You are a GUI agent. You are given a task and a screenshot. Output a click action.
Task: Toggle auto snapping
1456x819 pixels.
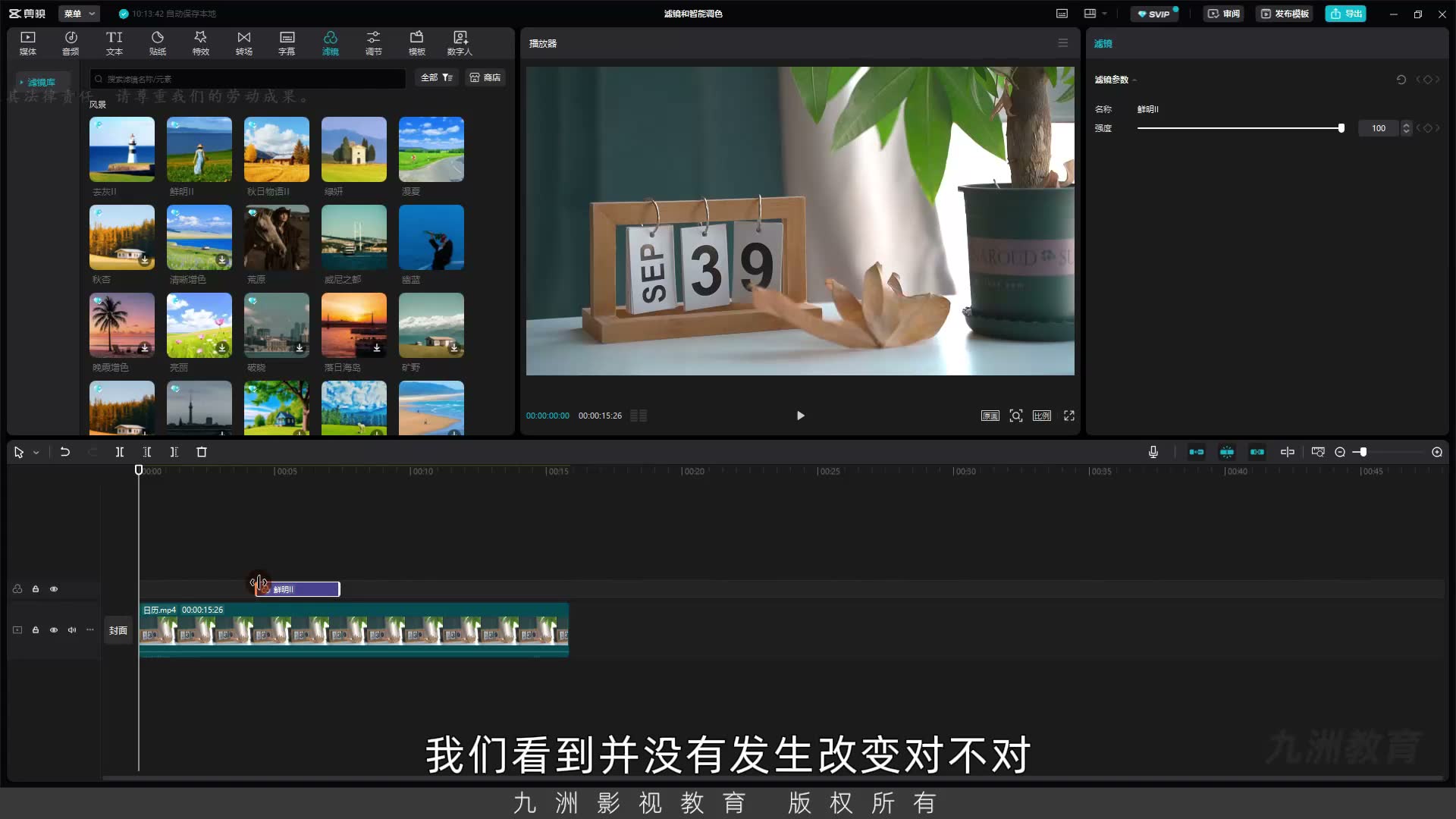(x=1227, y=452)
